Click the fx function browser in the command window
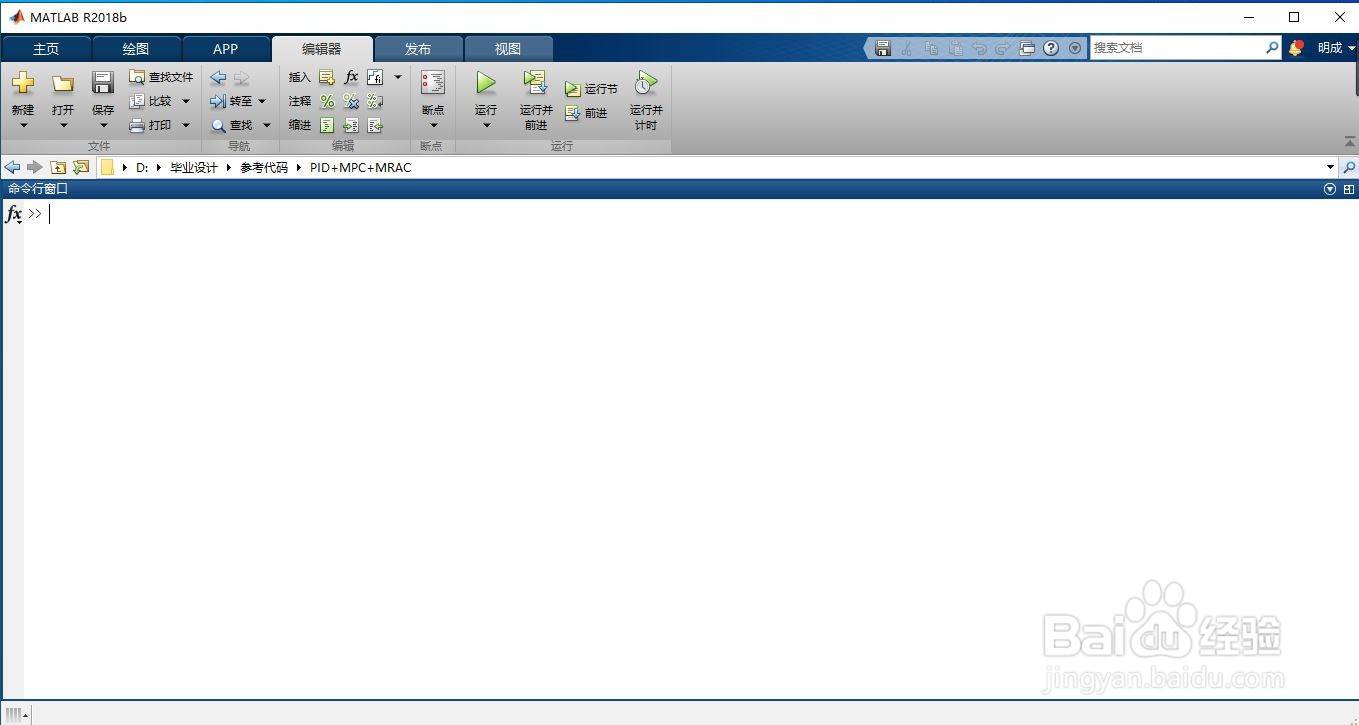This screenshot has height=725, width=1359. [14, 213]
